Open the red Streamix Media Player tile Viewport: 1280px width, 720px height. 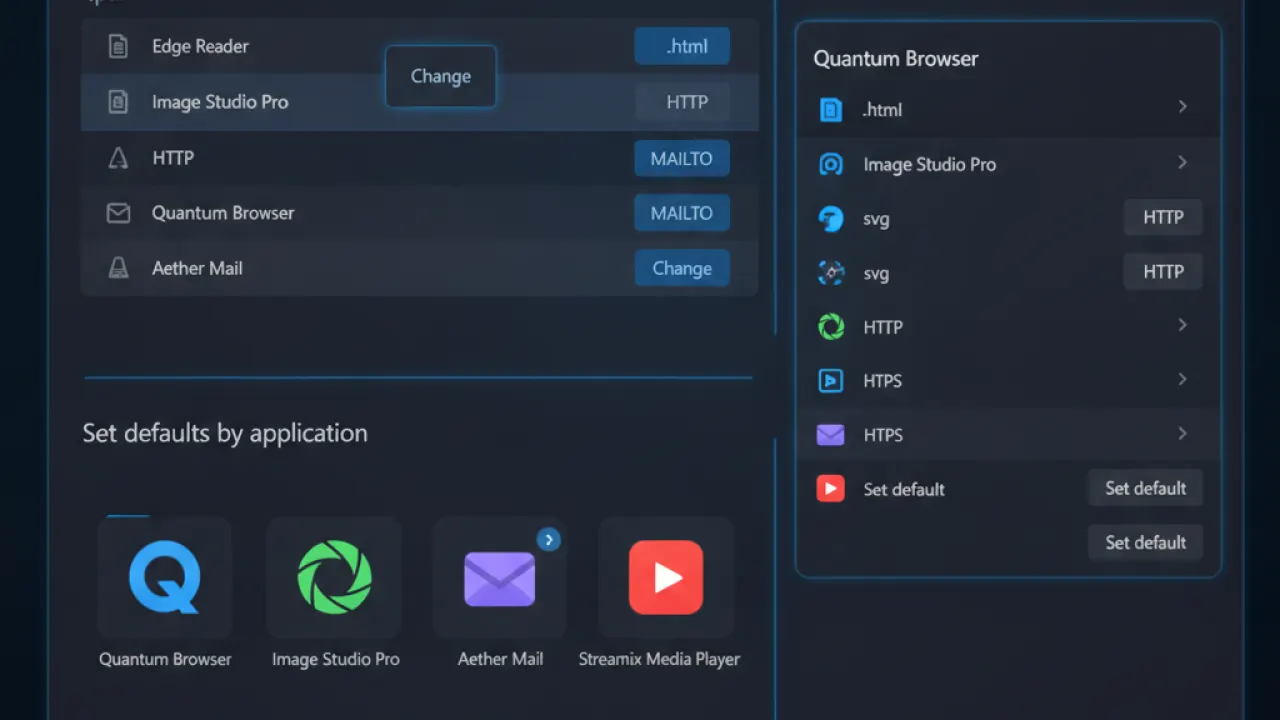click(666, 577)
